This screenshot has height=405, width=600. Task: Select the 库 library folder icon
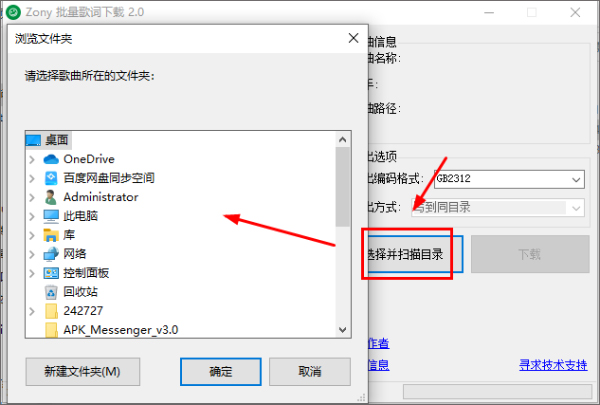(x=51, y=235)
